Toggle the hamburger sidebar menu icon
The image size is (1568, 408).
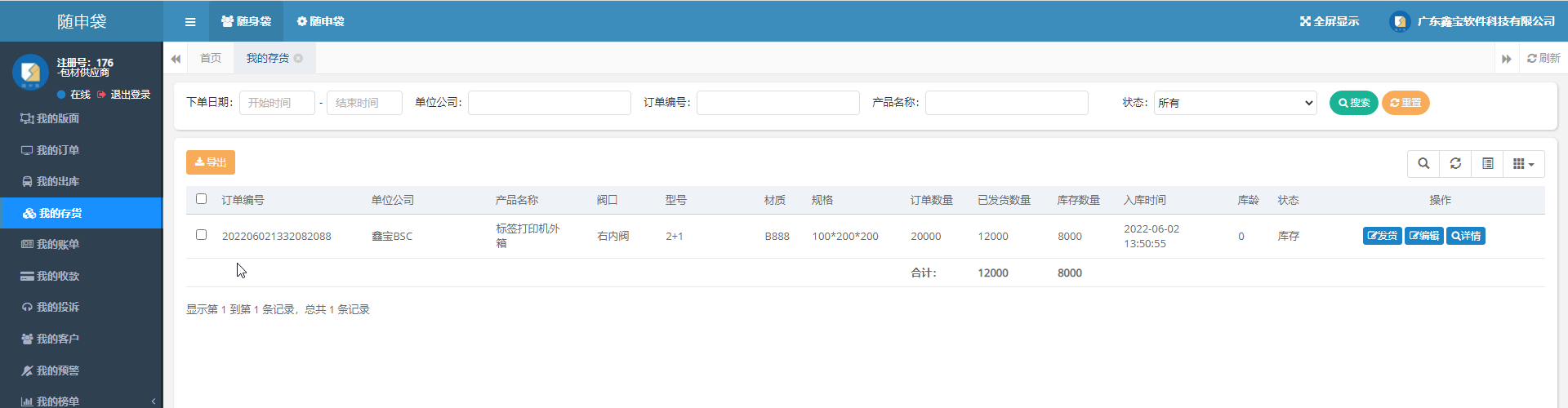pyautogui.click(x=190, y=22)
